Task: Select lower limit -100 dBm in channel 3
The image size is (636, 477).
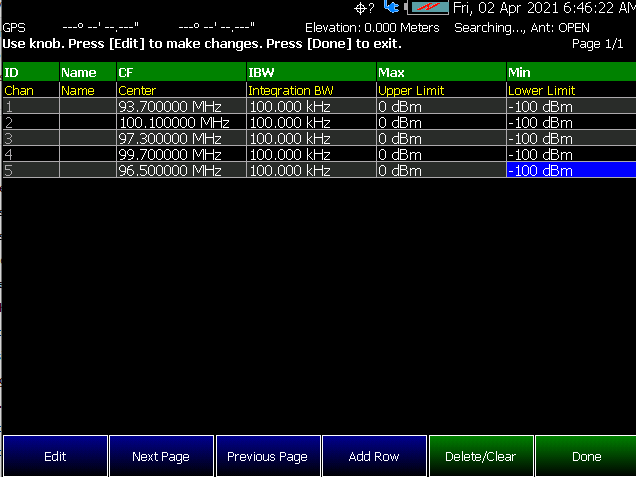Action: [572, 138]
